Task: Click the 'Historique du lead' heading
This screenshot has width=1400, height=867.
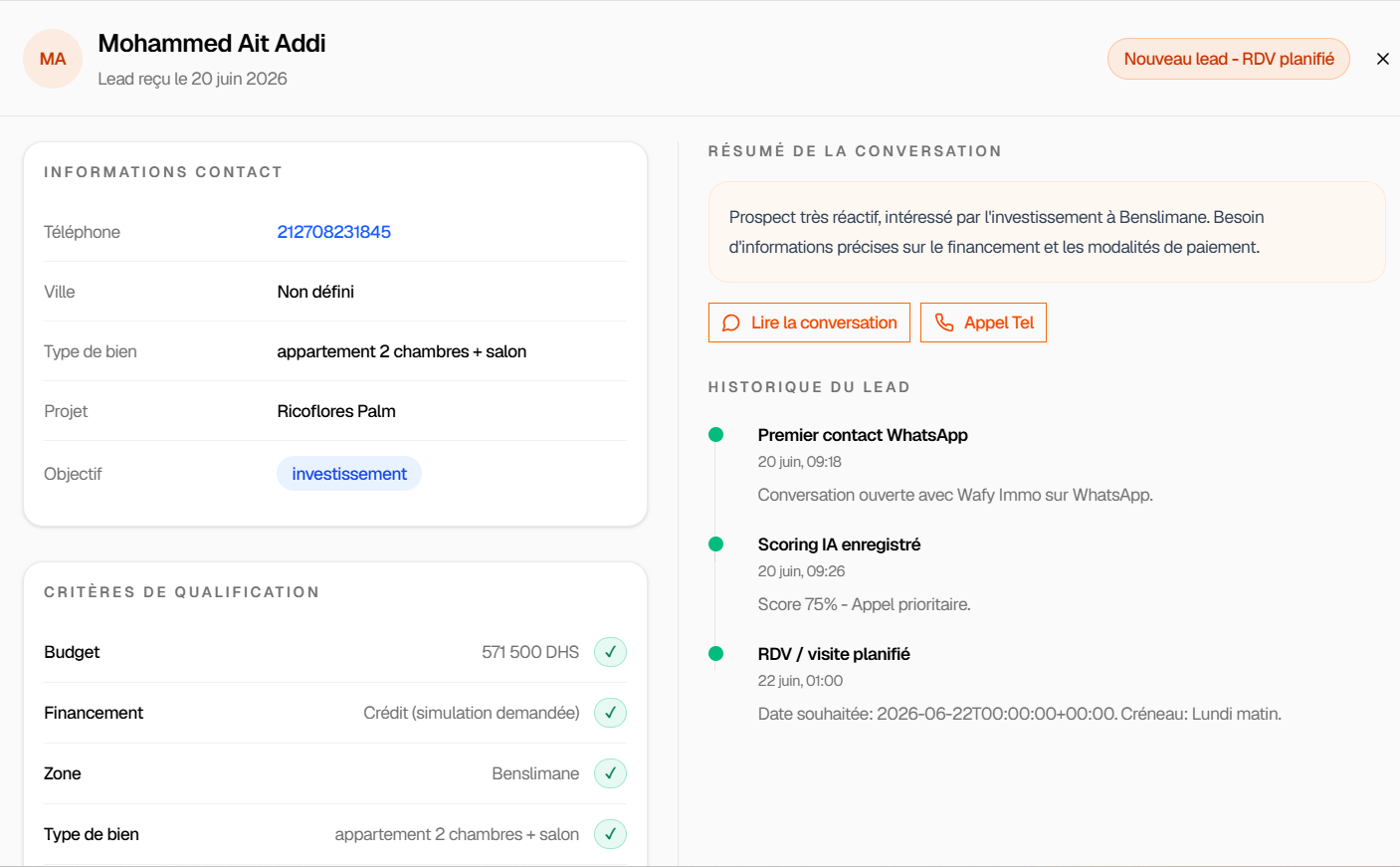Action: (x=809, y=387)
